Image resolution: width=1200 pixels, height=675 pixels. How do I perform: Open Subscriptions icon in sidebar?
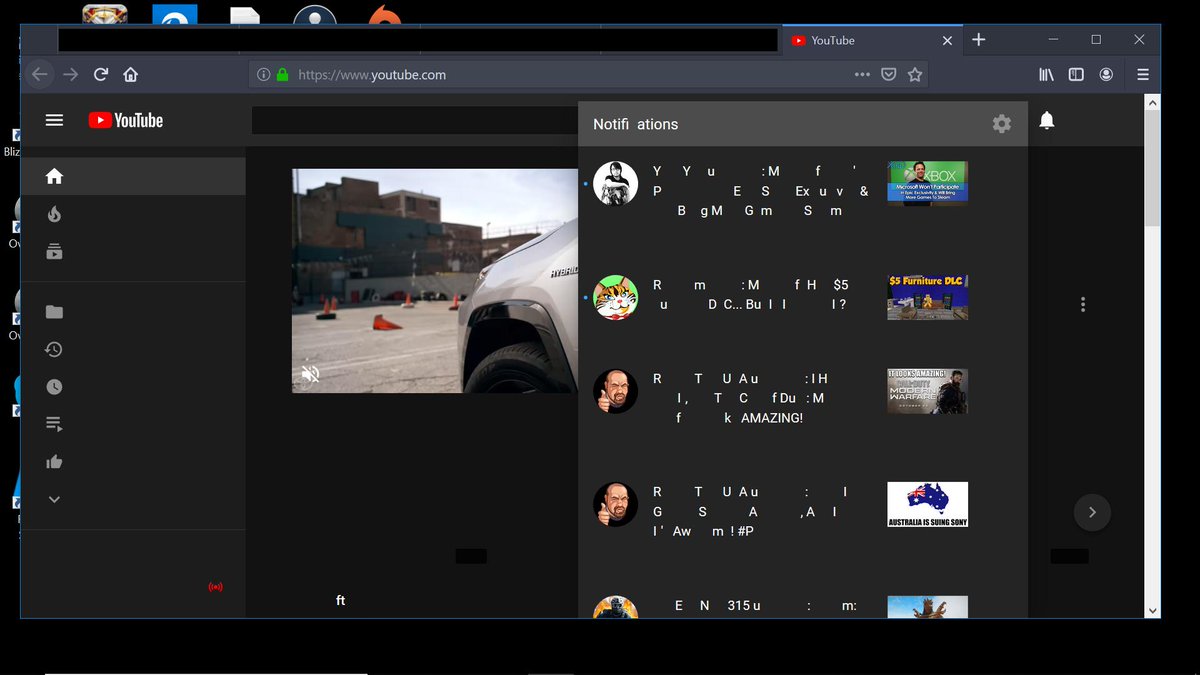tap(54, 252)
